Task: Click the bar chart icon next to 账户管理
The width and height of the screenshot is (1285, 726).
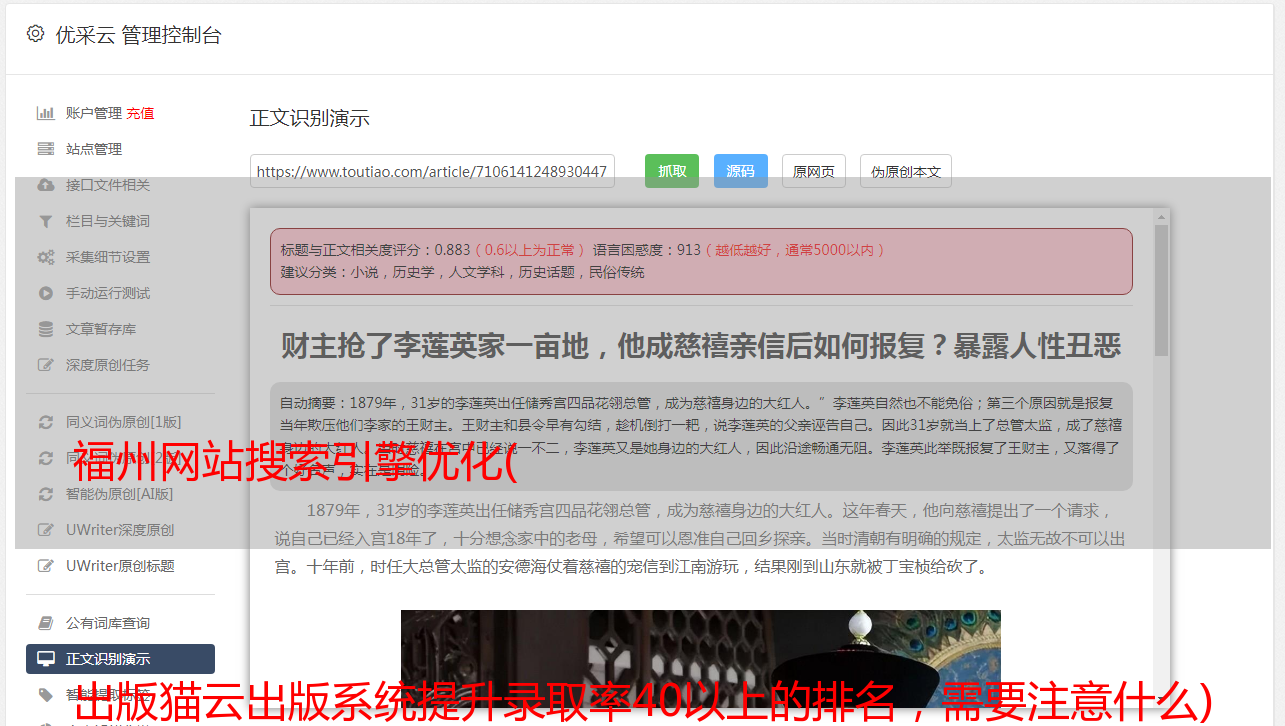Action: tap(45, 113)
